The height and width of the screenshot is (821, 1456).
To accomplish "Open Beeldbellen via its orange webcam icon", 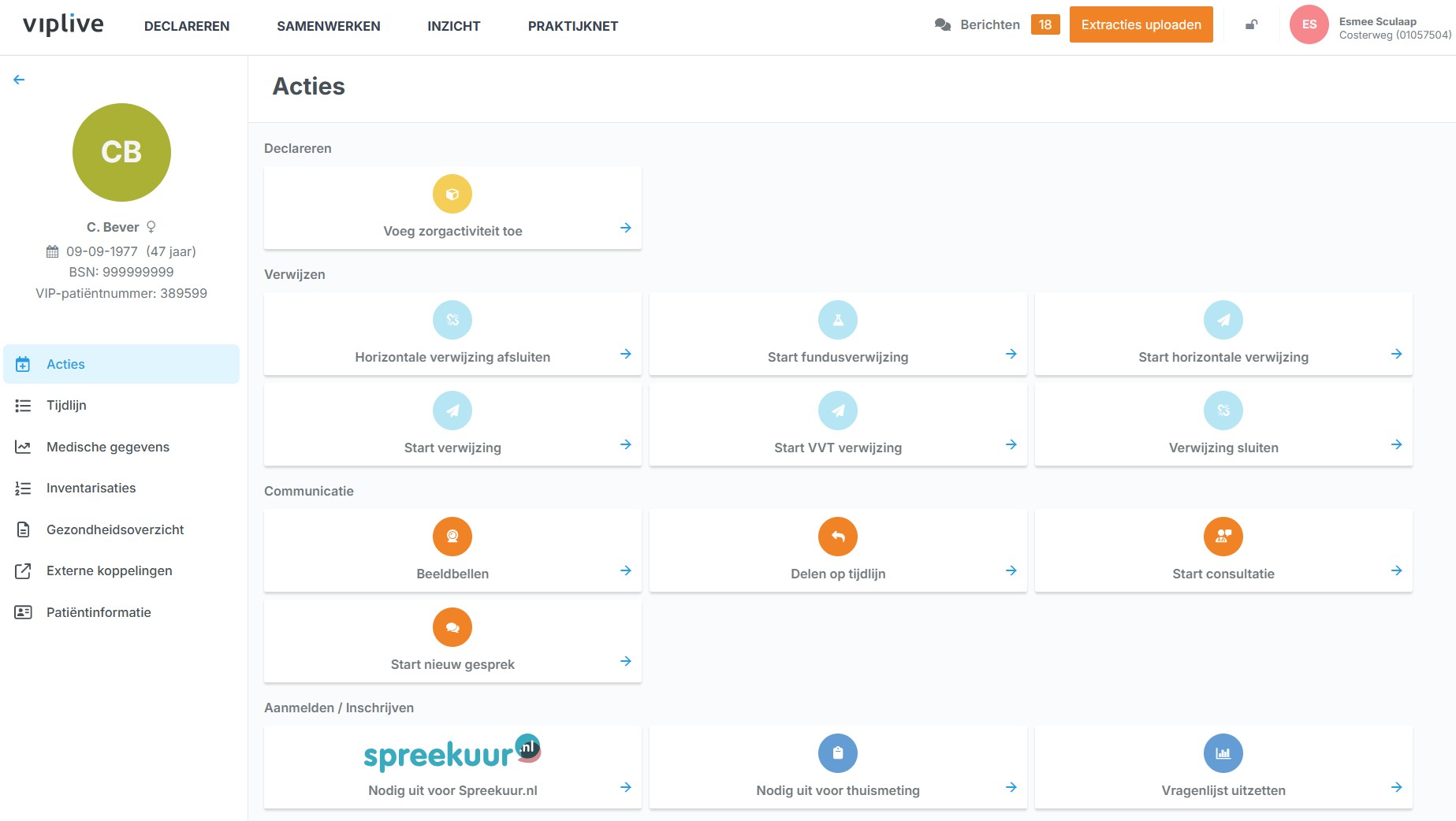I will coord(452,537).
